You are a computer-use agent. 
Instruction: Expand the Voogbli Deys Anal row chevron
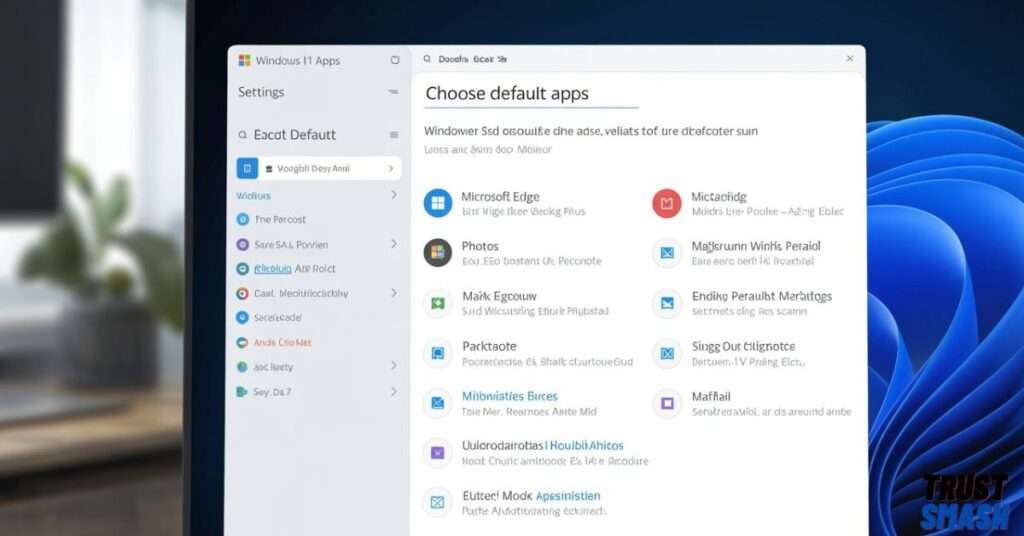pos(391,168)
